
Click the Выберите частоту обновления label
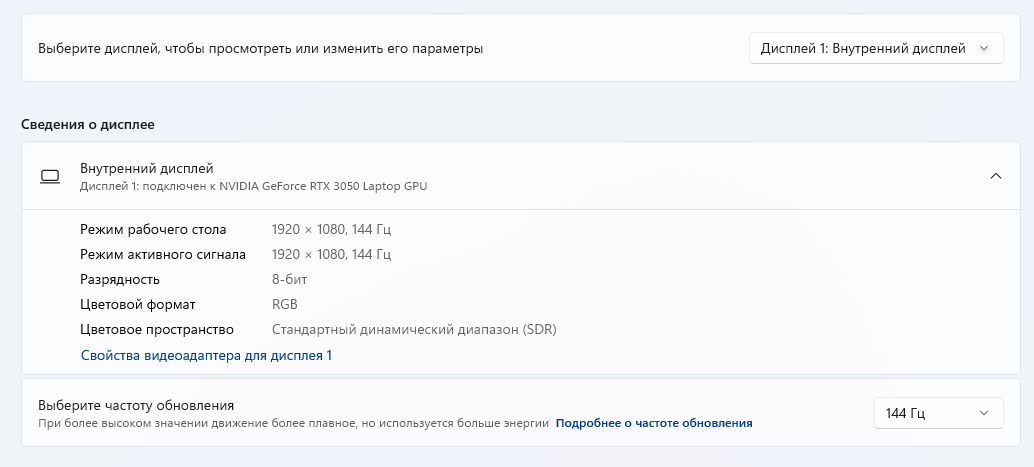[x=136, y=405]
